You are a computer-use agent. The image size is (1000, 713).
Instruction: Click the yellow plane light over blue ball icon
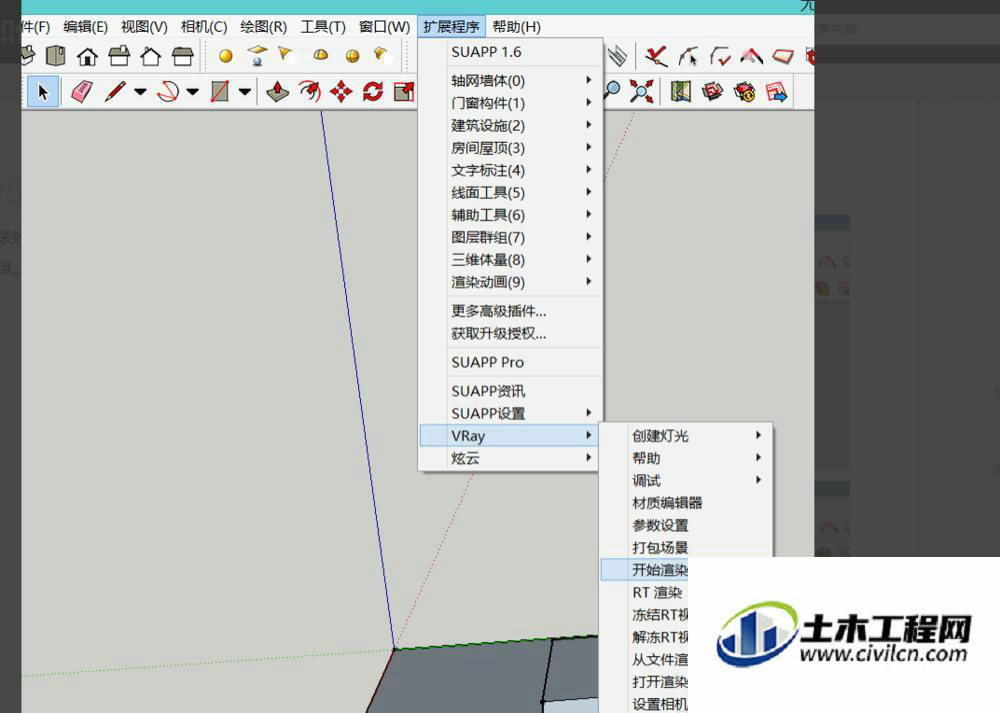point(257,55)
